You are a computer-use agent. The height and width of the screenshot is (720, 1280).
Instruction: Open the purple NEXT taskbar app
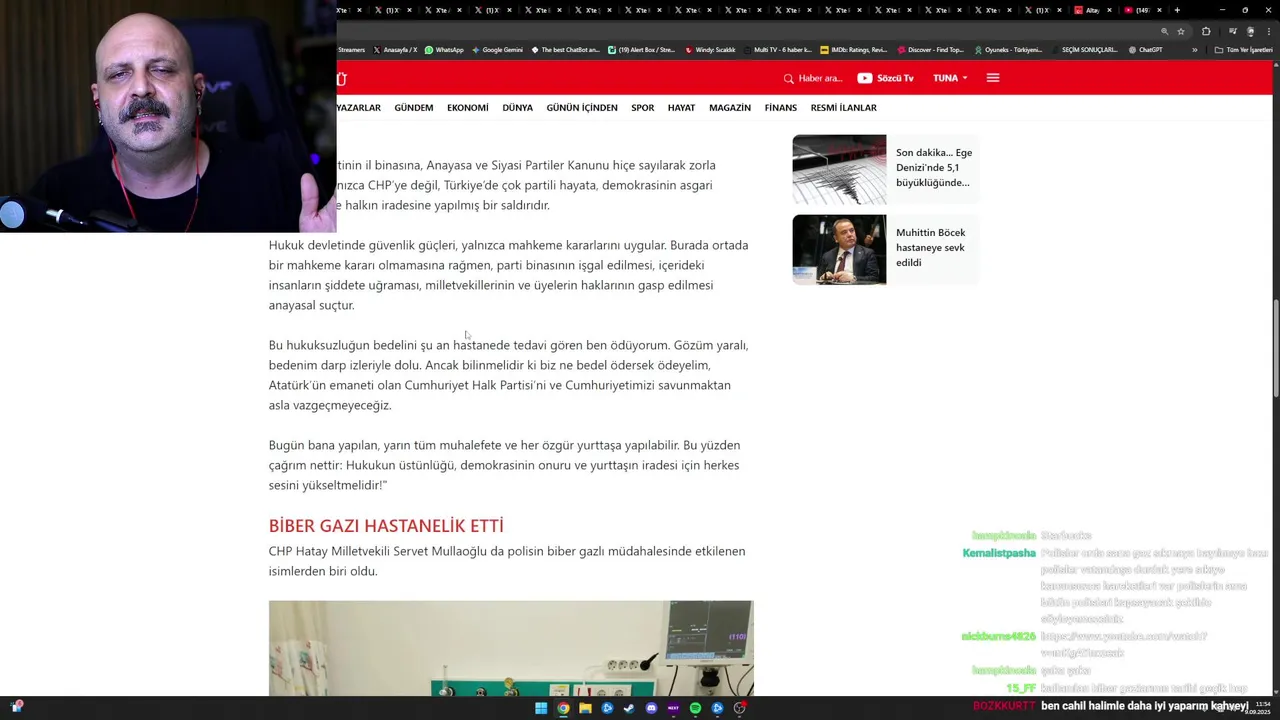673,708
